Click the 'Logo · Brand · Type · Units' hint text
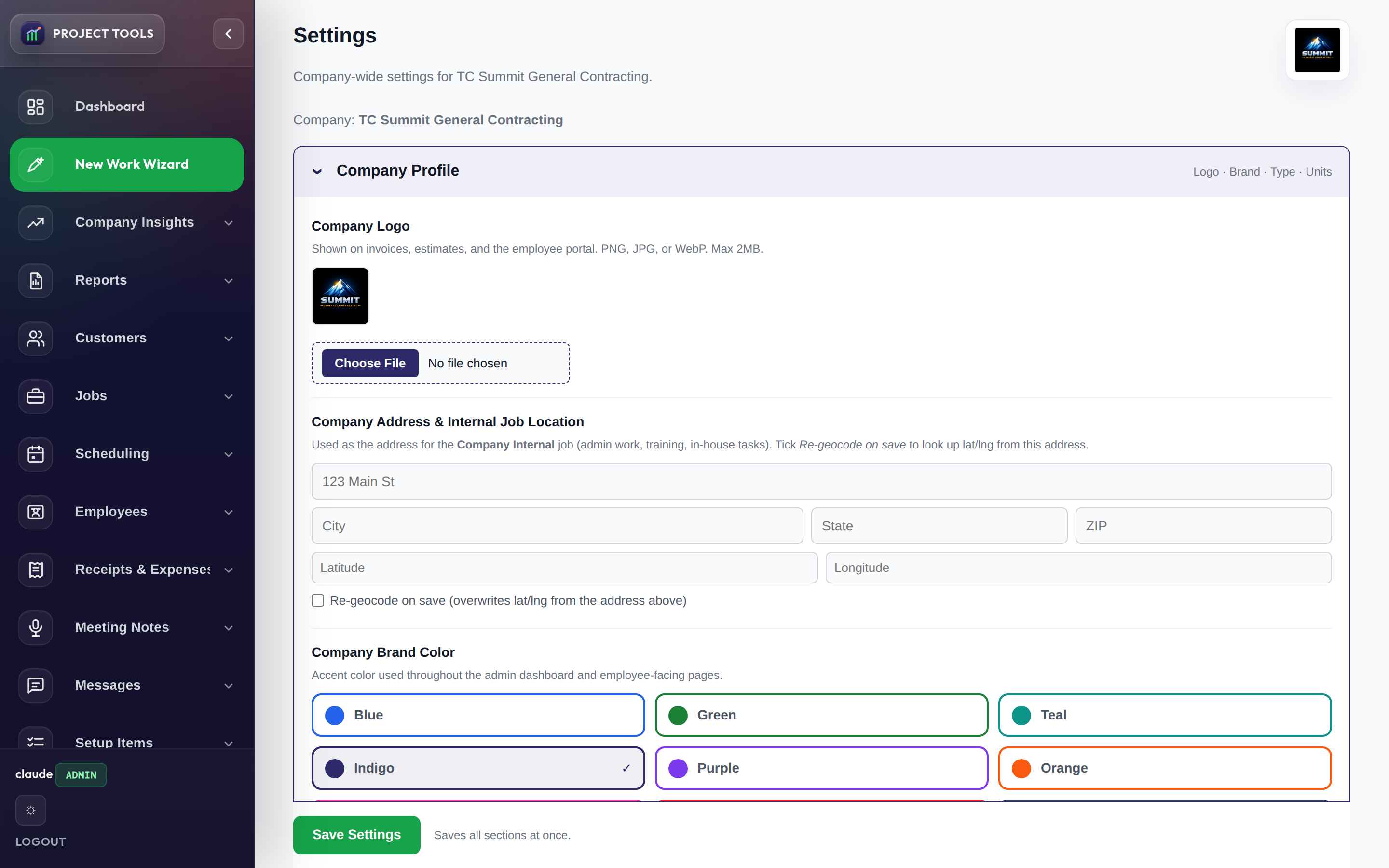The image size is (1389, 868). (x=1262, y=172)
